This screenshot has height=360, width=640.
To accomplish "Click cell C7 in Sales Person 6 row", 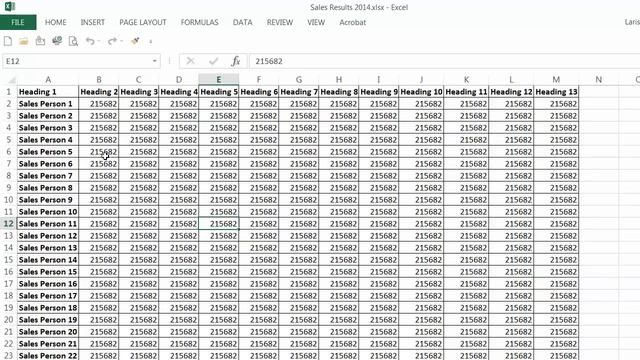I will click(x=139, y=164).
